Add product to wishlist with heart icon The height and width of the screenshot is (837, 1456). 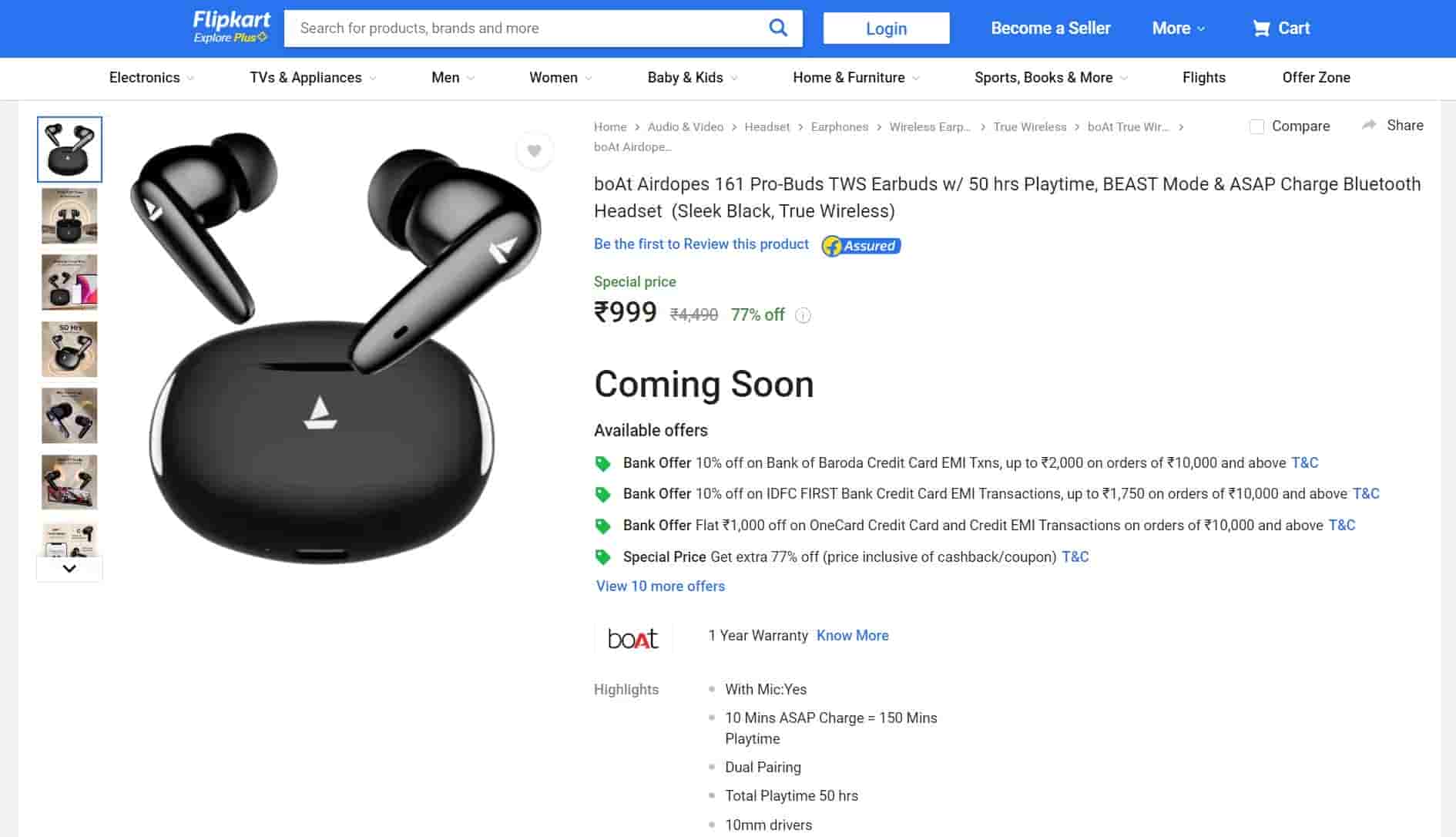534,151
